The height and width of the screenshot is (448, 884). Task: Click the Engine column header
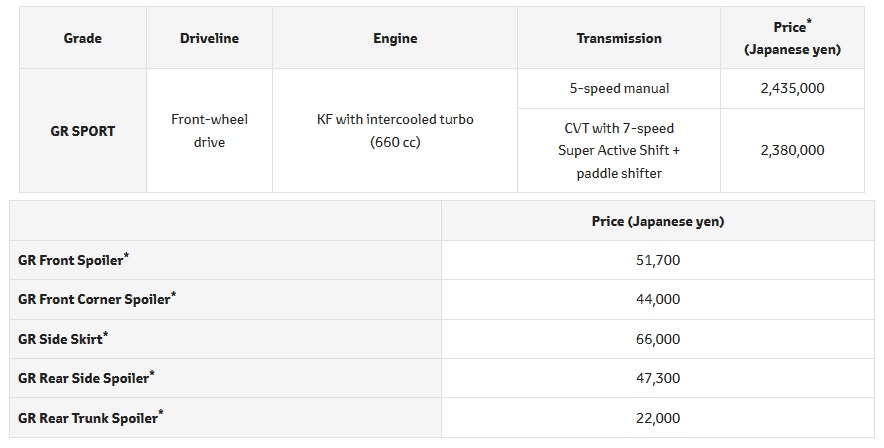(395, 38)
